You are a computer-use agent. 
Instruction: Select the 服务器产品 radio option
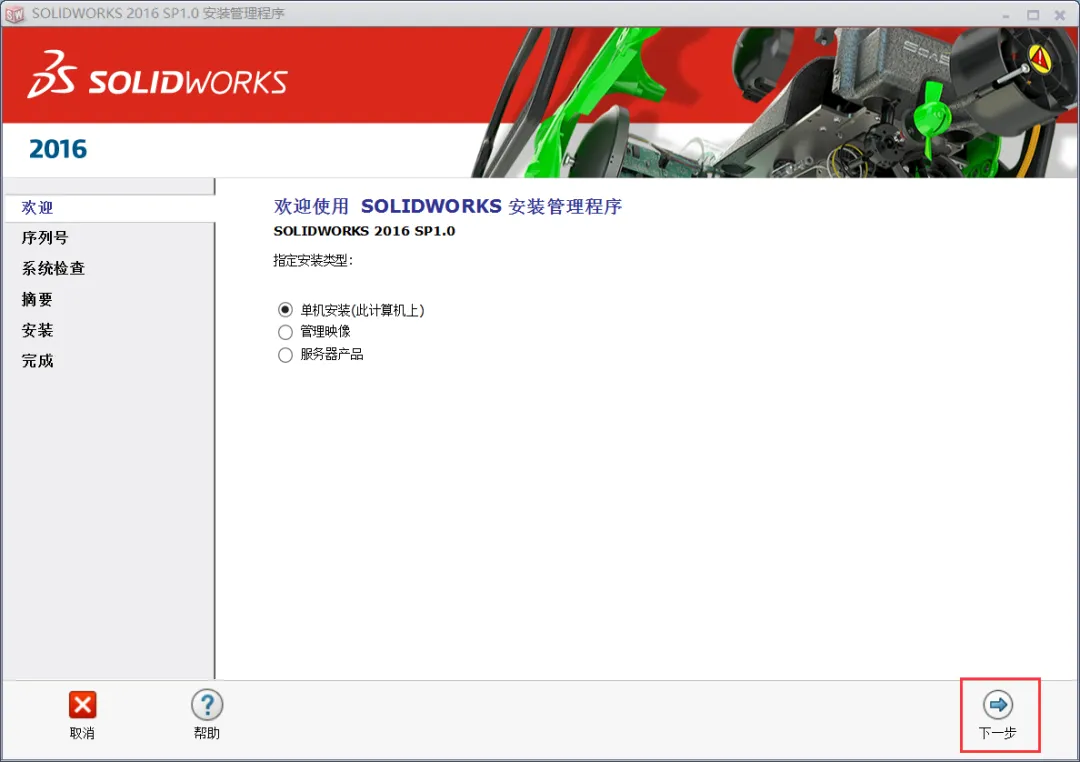click(285, 355)
